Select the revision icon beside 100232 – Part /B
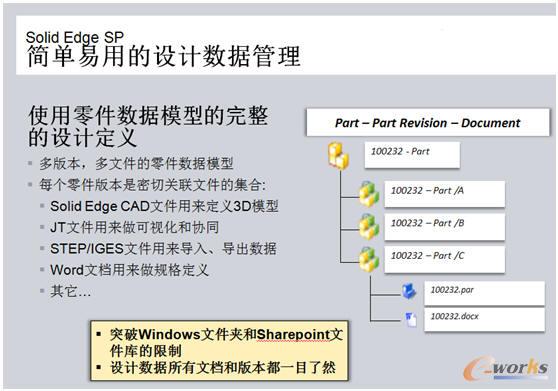This screenshot has width=558, height=391. pos(369,227)
